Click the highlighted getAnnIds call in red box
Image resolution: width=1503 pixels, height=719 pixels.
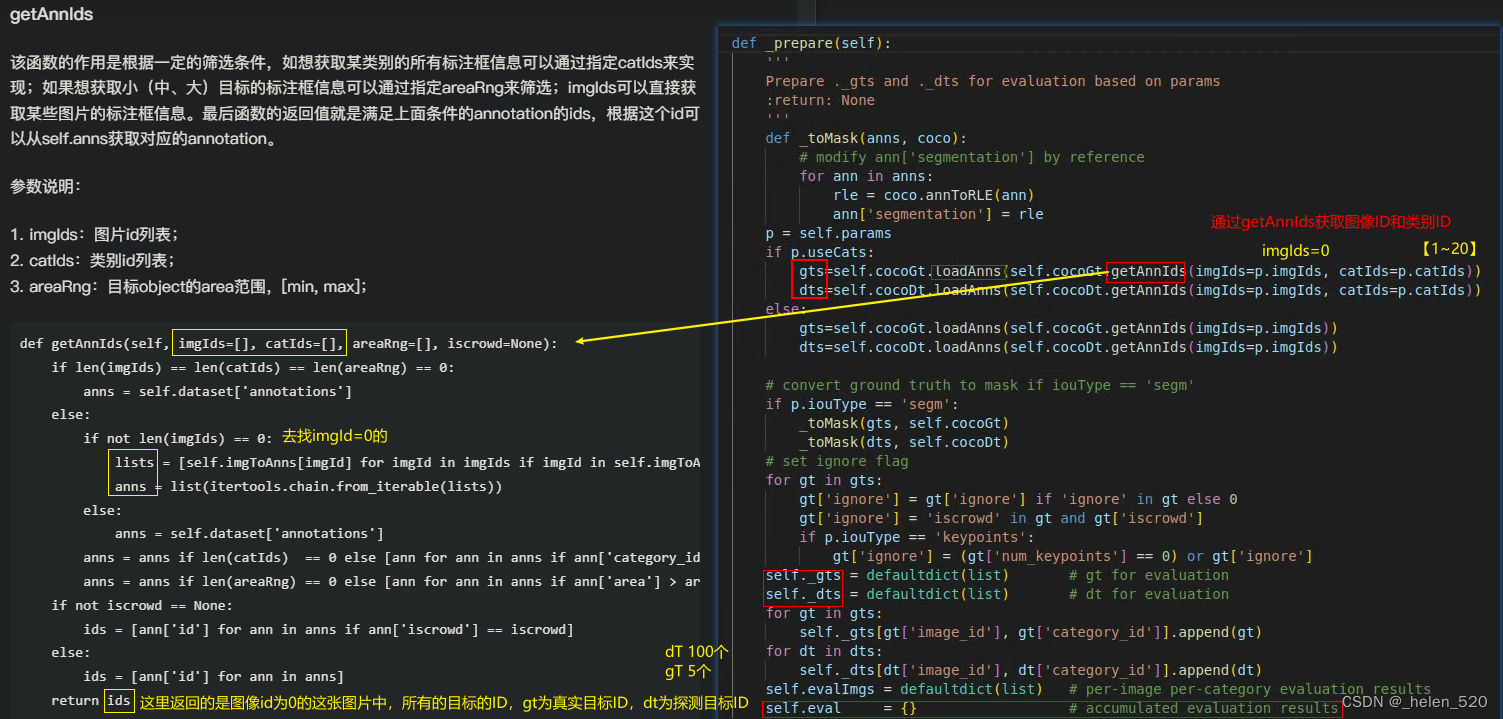1146,271
